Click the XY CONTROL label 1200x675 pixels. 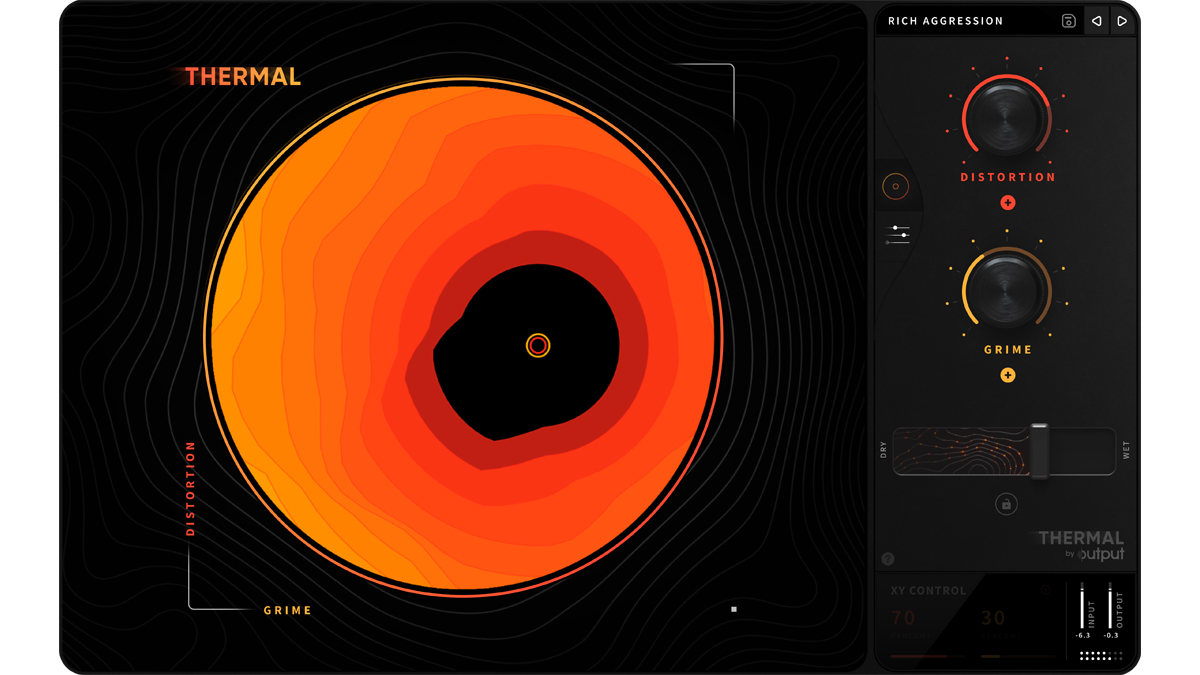click(x=928, y=591)
